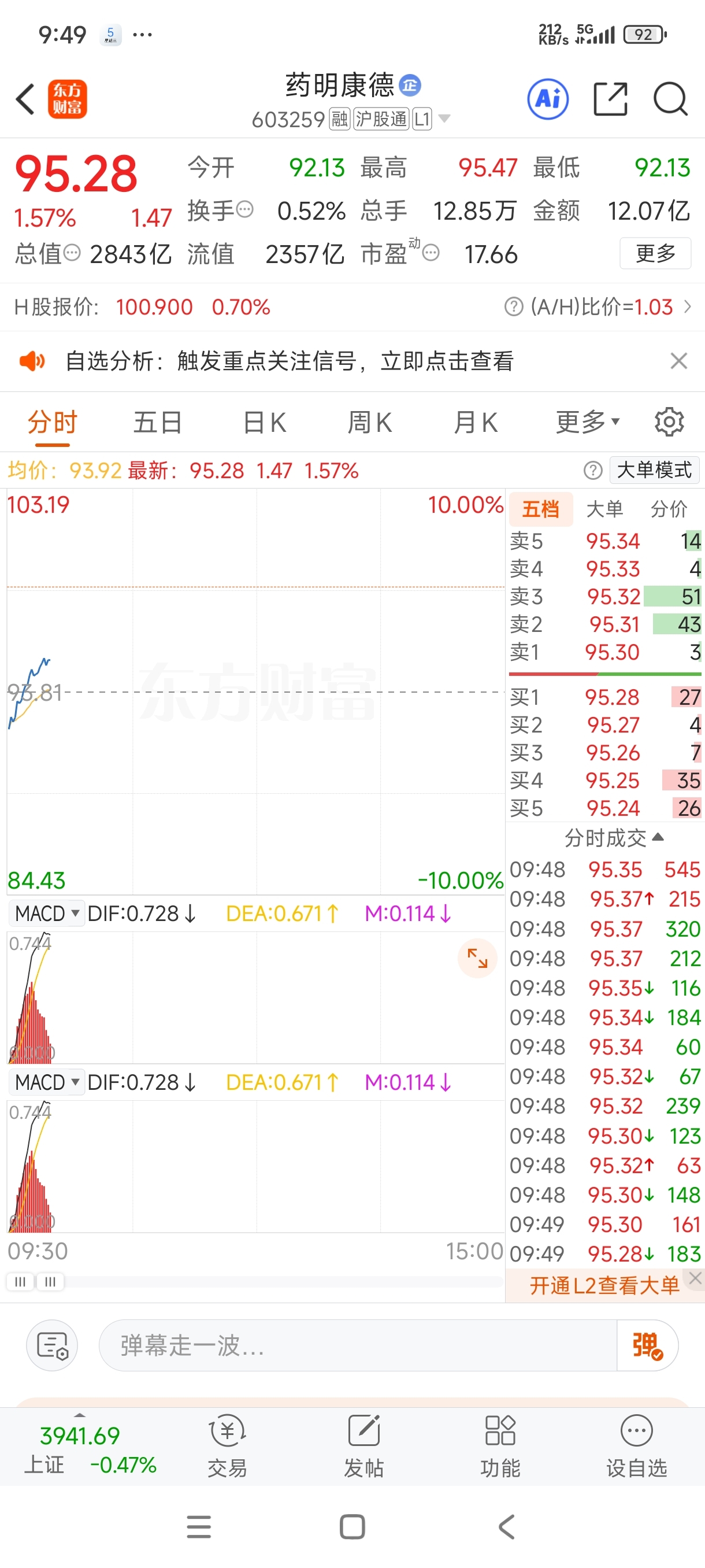The image size is (705, 1568).
Task: Tap the danmaku settings list icon
Action: pos(53,1345)
